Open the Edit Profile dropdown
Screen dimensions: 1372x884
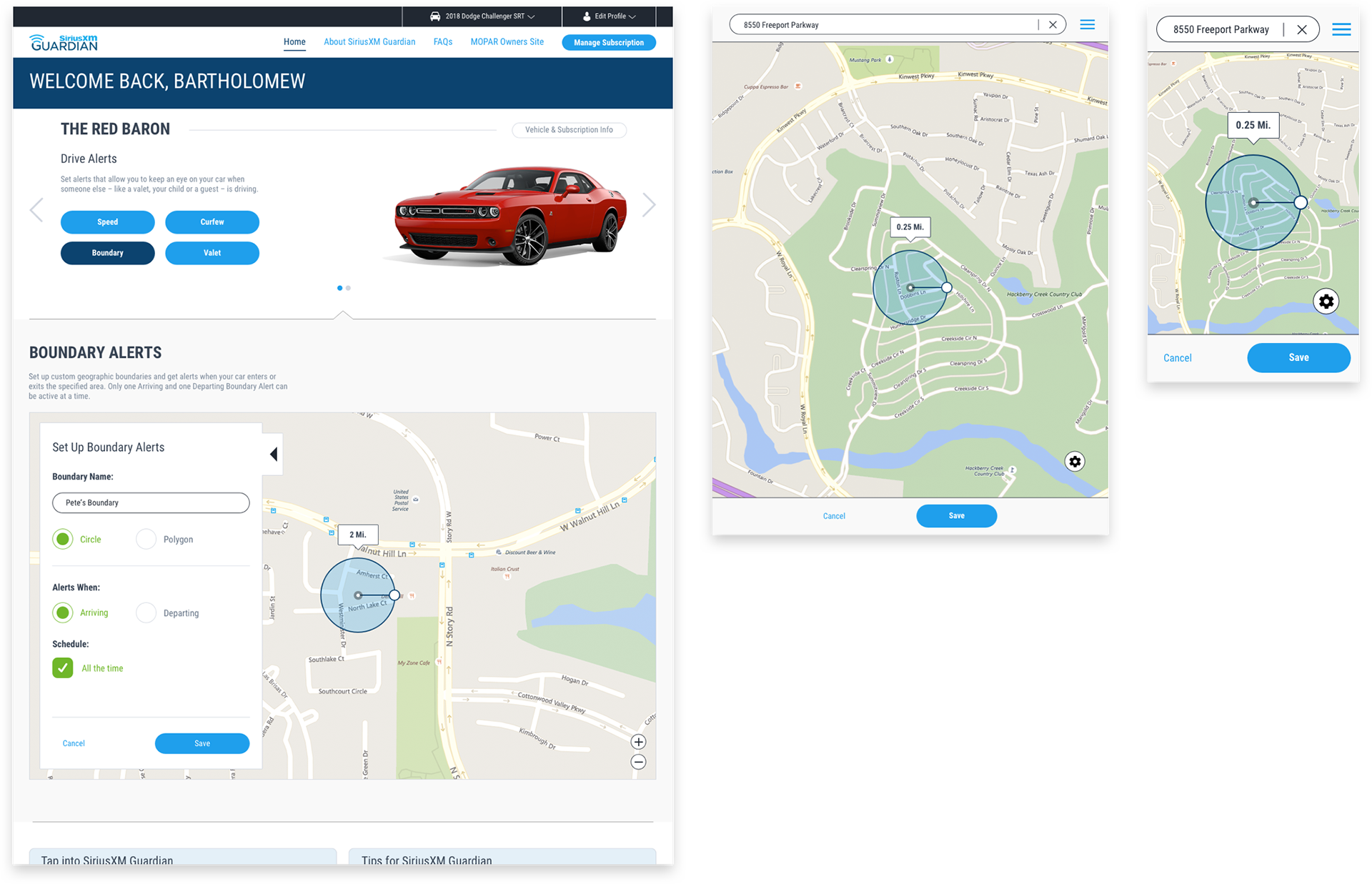coord(610,16)
